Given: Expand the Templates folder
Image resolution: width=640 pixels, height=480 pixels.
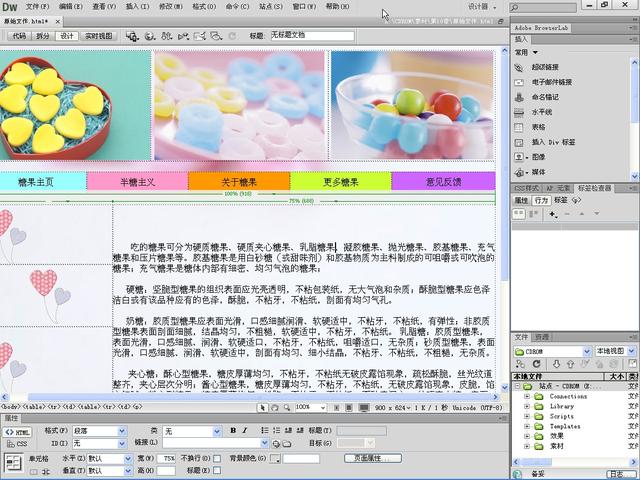Looking at the screenshot, I should [527, 426].
